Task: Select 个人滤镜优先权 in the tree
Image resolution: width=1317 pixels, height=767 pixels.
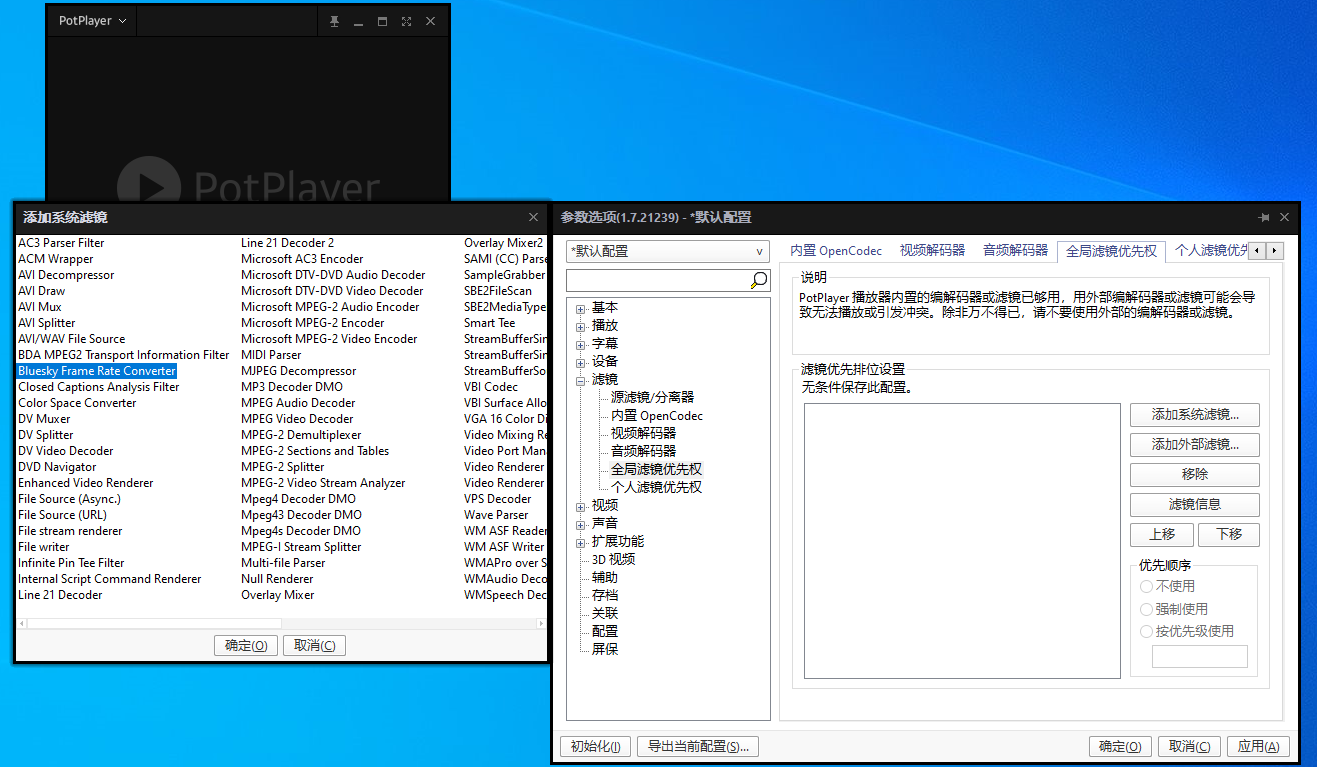Action: pyautogui.click(x=656, y=487)
